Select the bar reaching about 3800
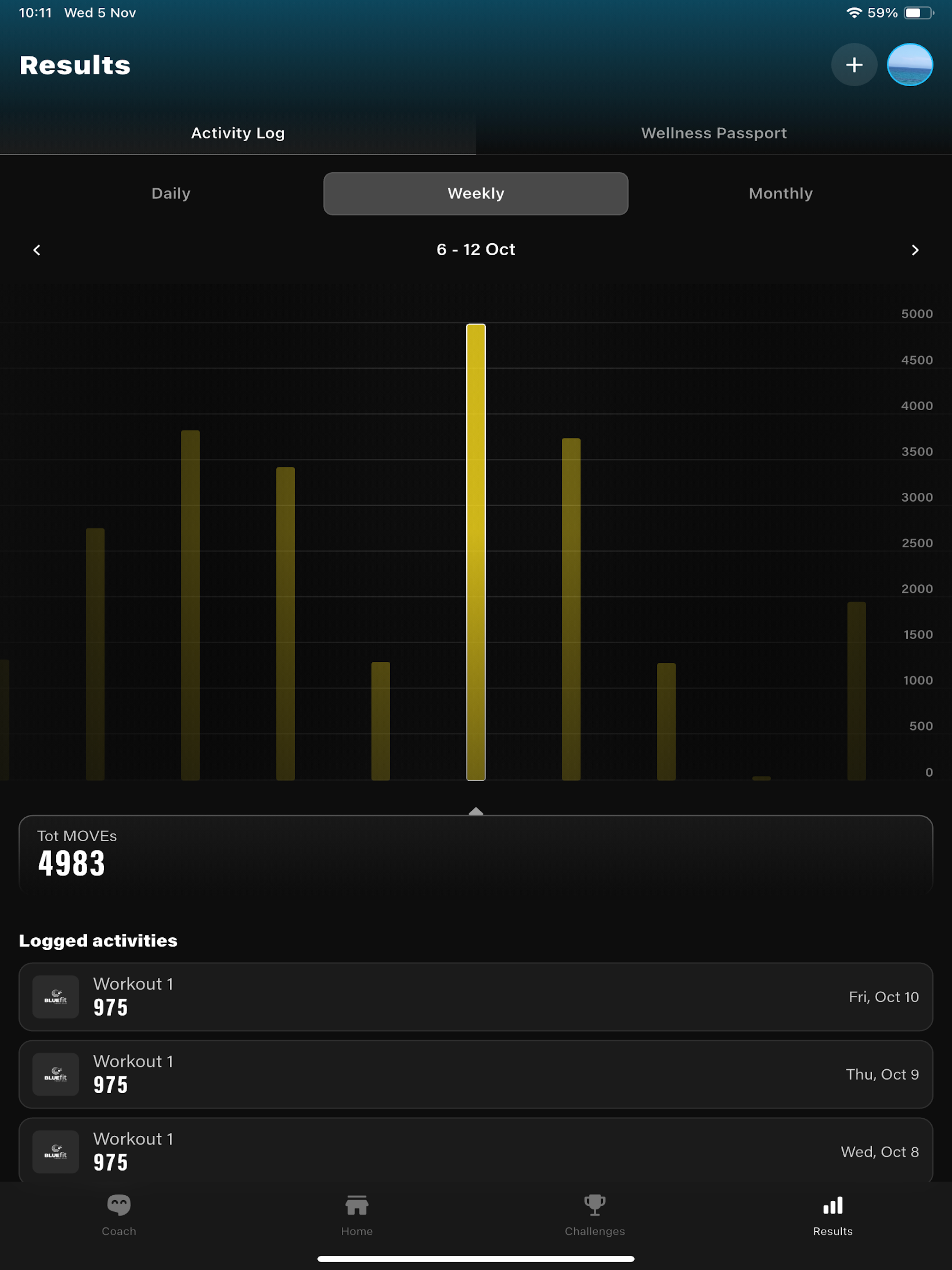 coord(190,605)
